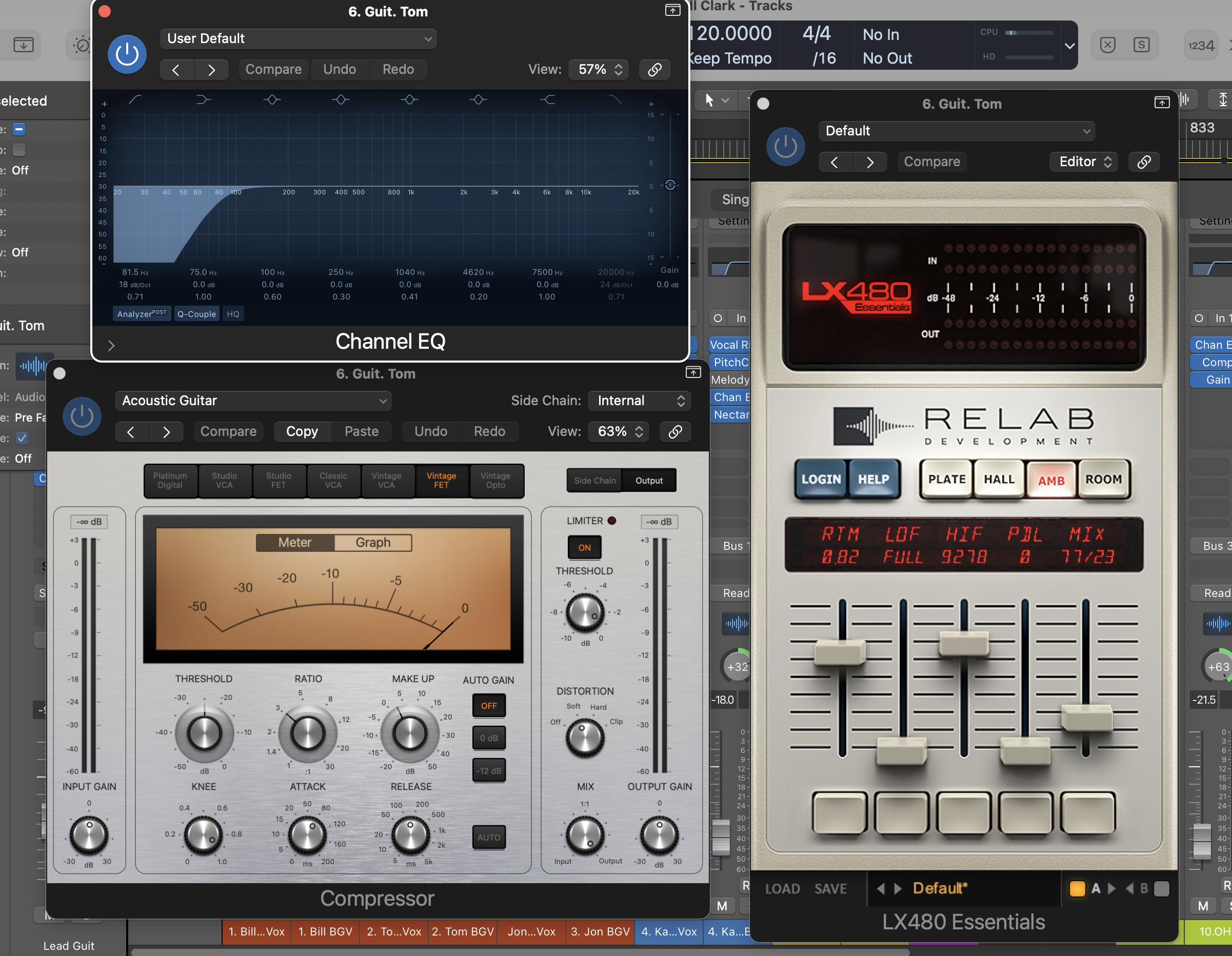Toggle Compressor power button
This screenshot has width=1232, height=956.
click(82, 416)
